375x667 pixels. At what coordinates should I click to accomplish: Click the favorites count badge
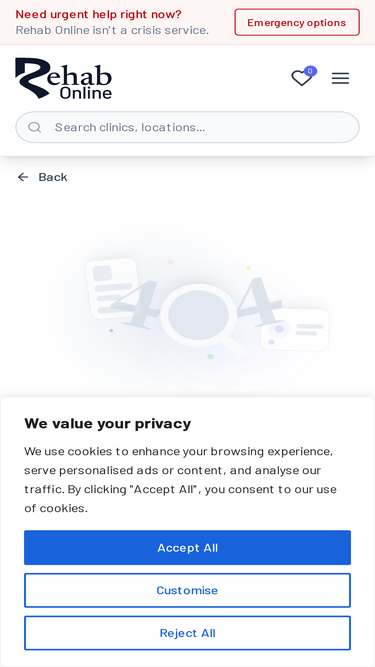click(x=310, y=71)
